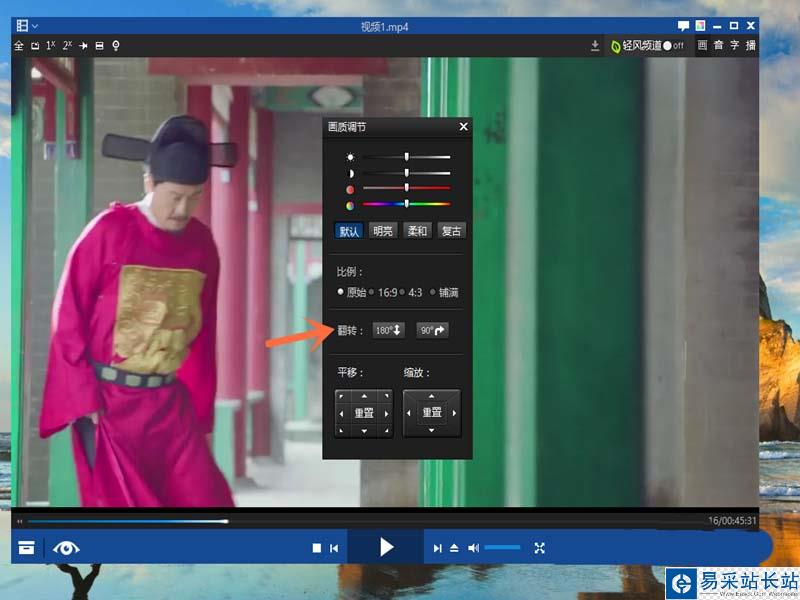This screenshot has height=600, width=800.
Task: Pan video to upper-right corner arrow
Action: (x=387, y=396)
